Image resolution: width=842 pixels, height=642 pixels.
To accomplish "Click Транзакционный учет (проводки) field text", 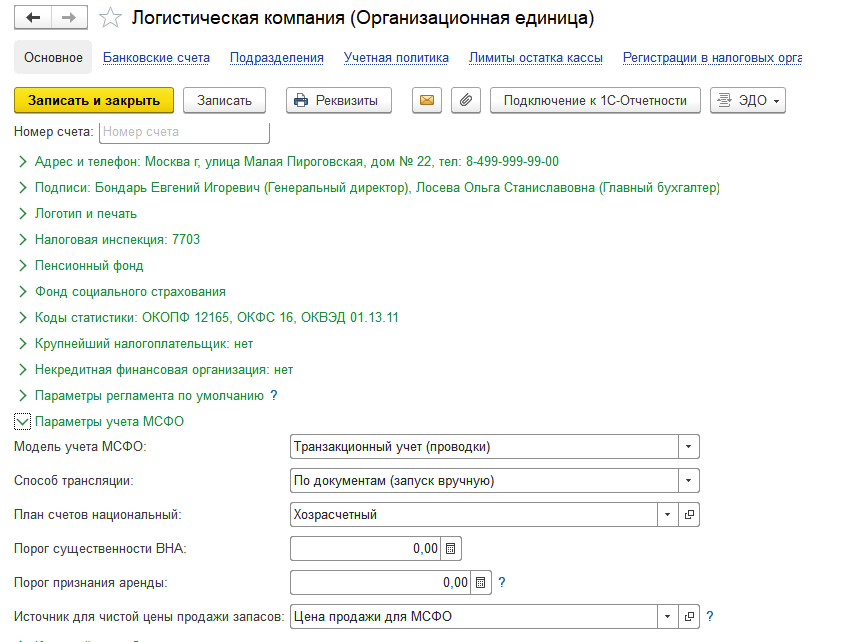I will [x=392, y=447].
